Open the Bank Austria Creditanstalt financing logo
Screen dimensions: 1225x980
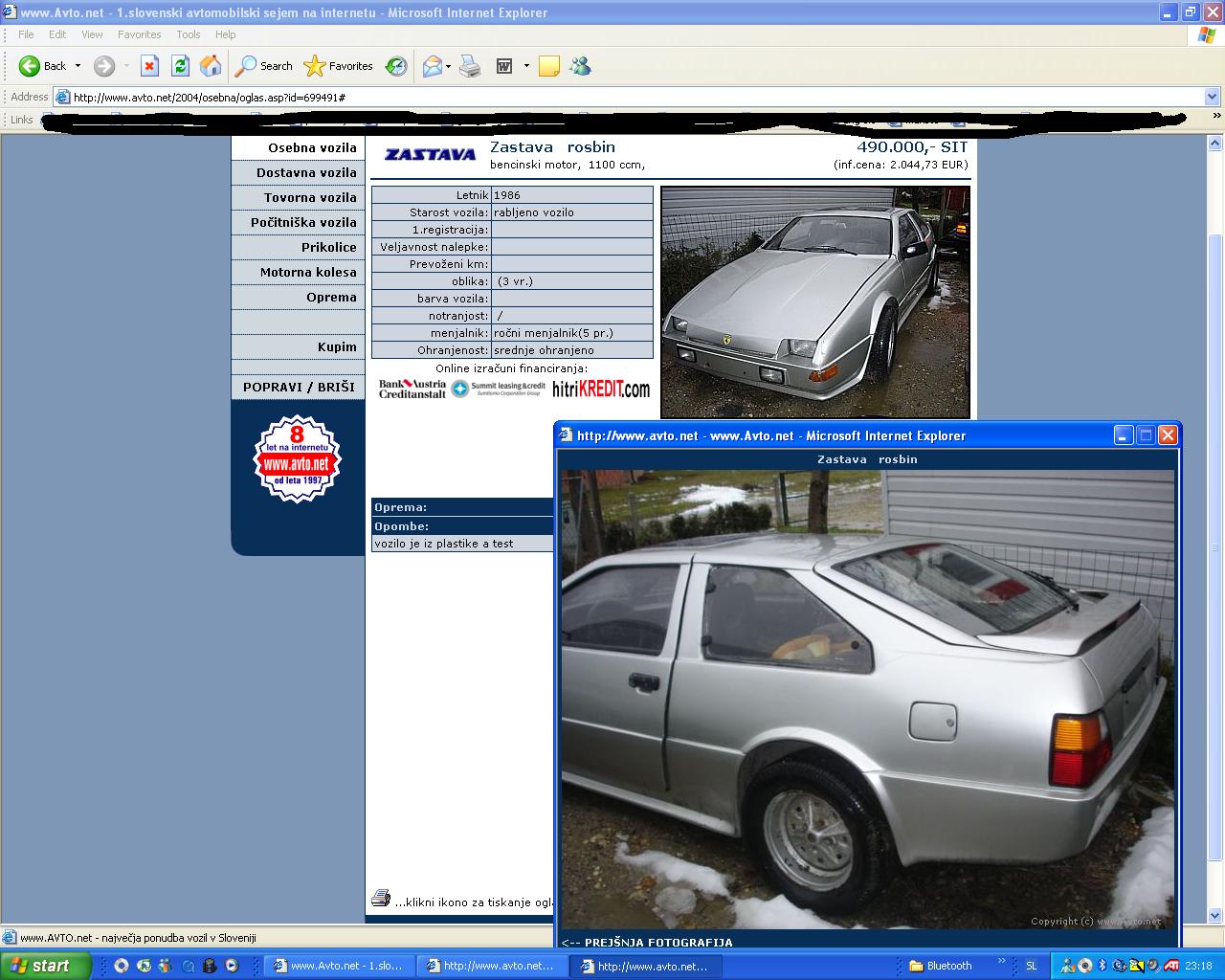tap(412, 389)
